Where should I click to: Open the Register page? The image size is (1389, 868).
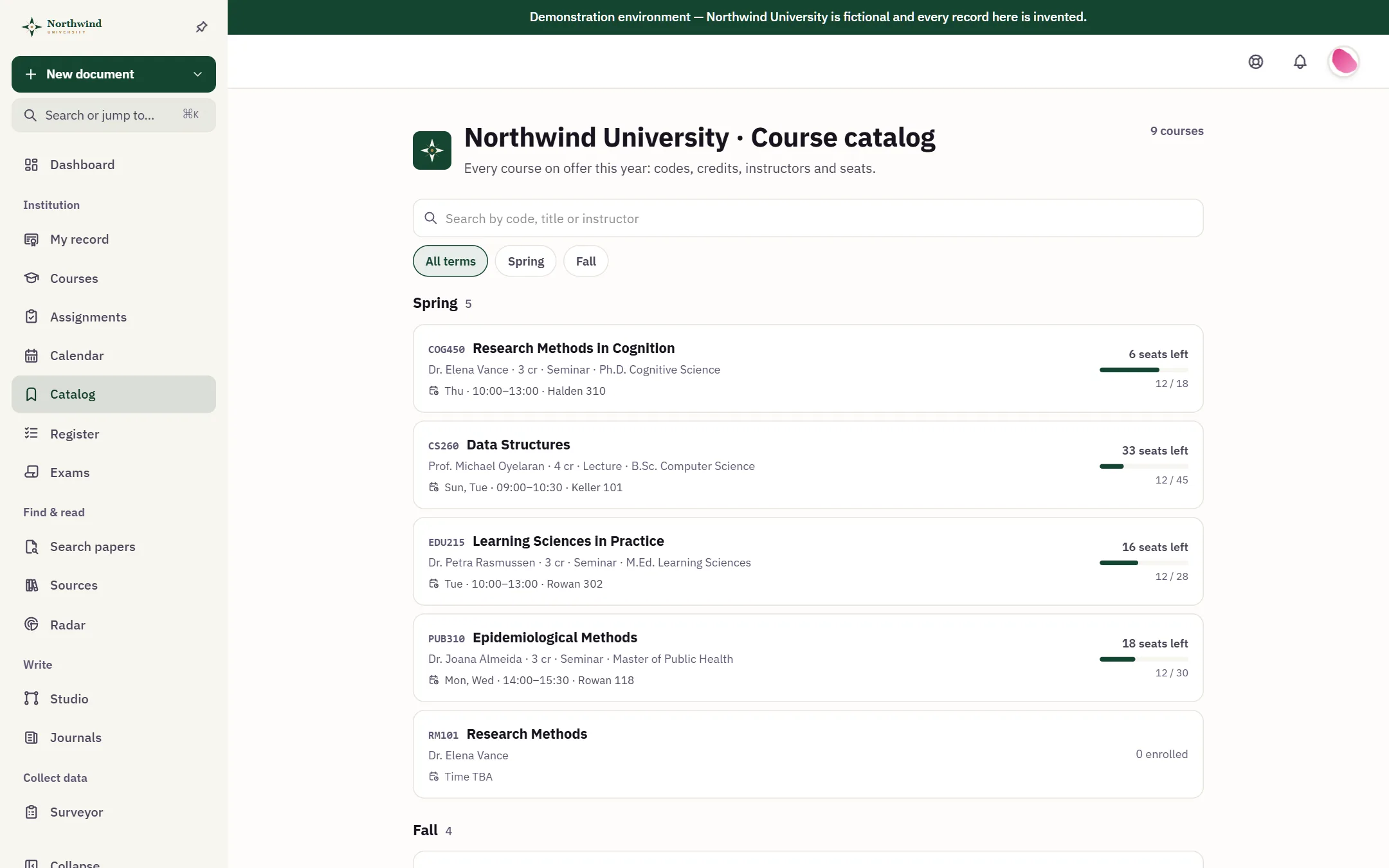click(x=114, y=433)
